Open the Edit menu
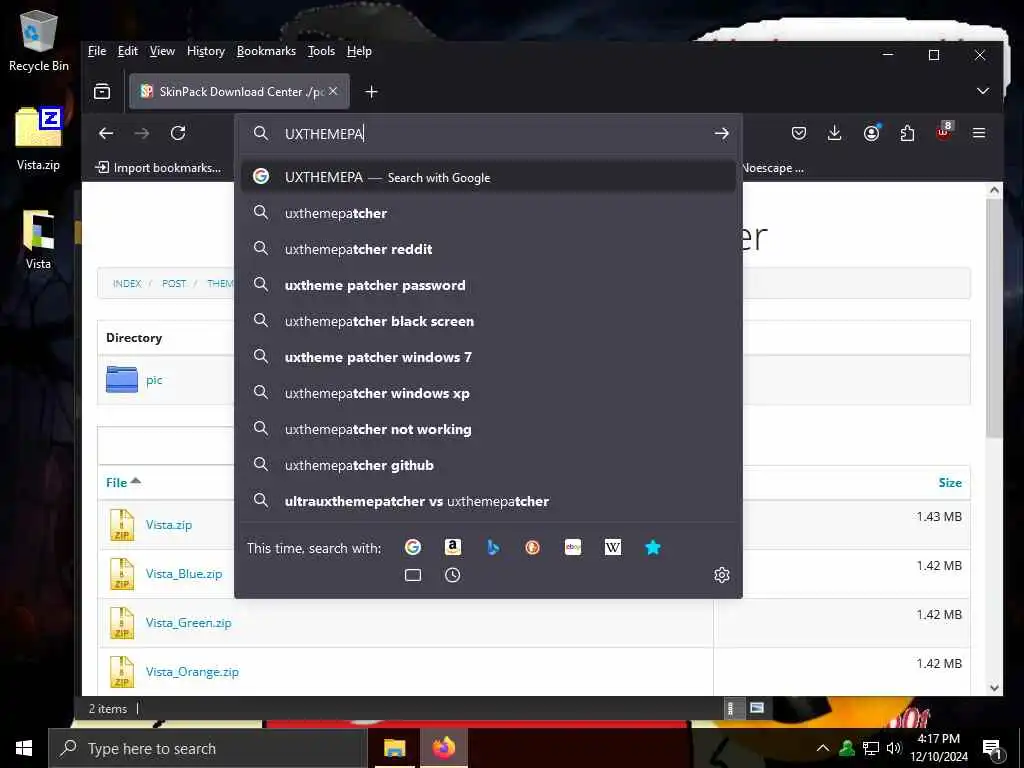This screenshot has width=1024, height=768. click(x=127, y=51)
